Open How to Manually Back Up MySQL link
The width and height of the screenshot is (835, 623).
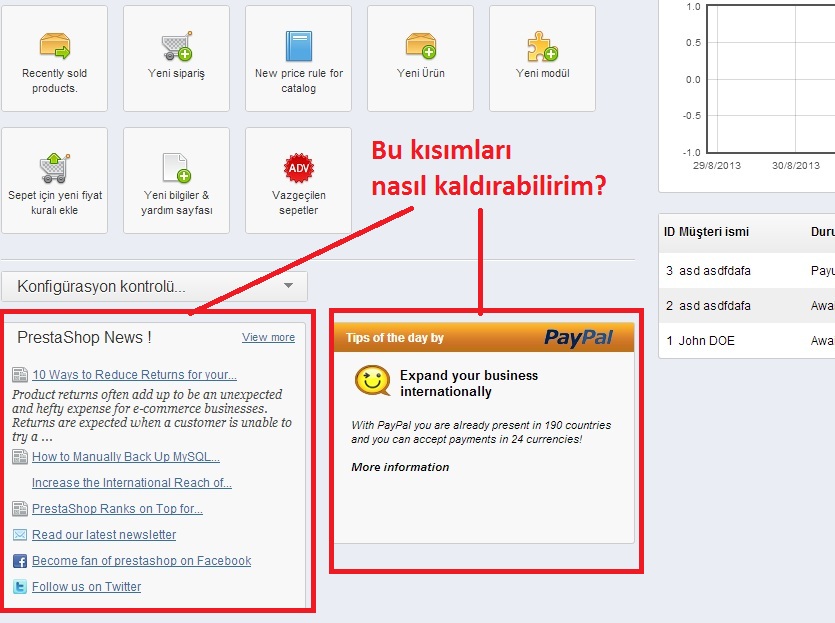[126, 457]
